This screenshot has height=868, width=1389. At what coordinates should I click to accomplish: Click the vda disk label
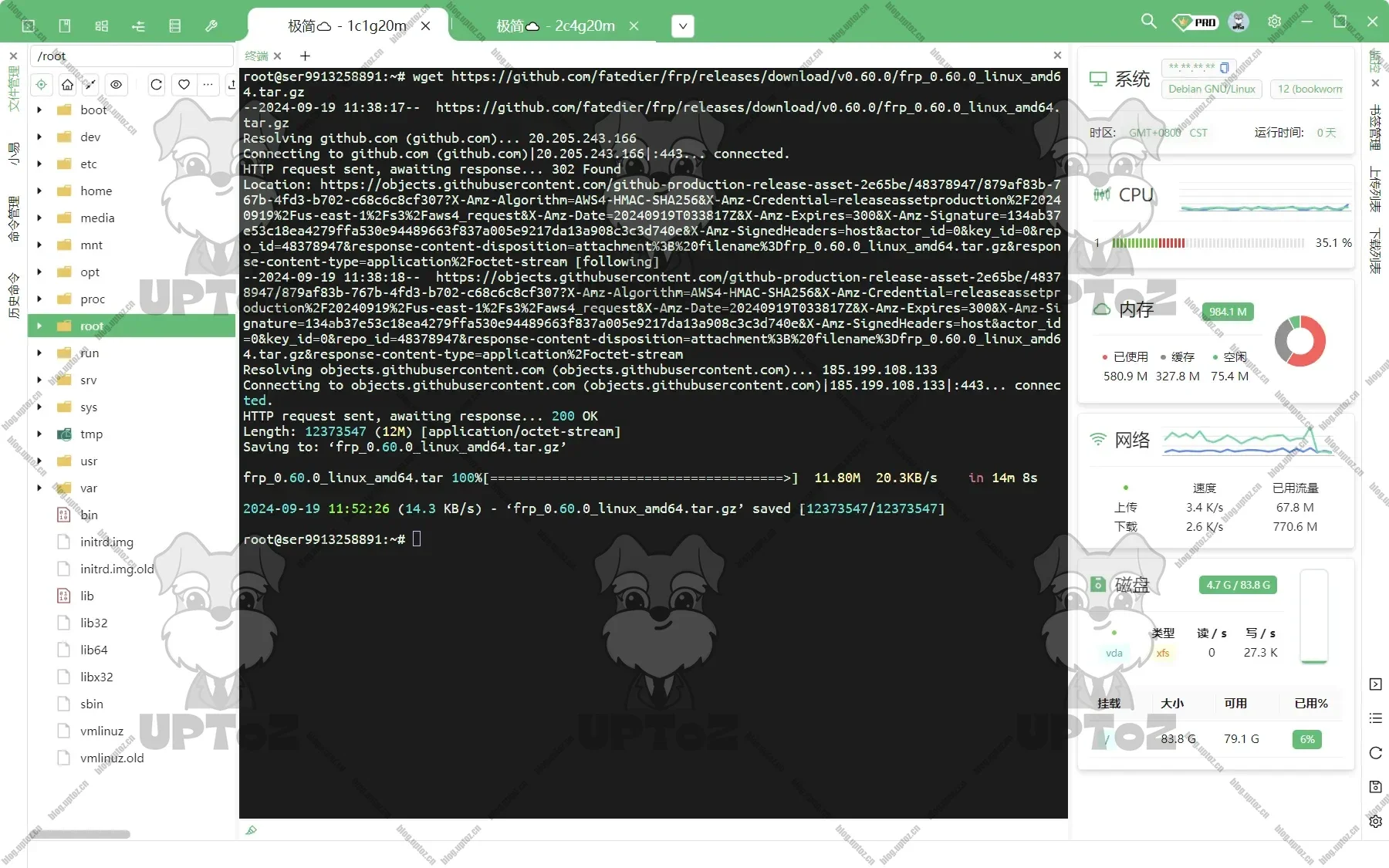click(x=1114, y=653)
